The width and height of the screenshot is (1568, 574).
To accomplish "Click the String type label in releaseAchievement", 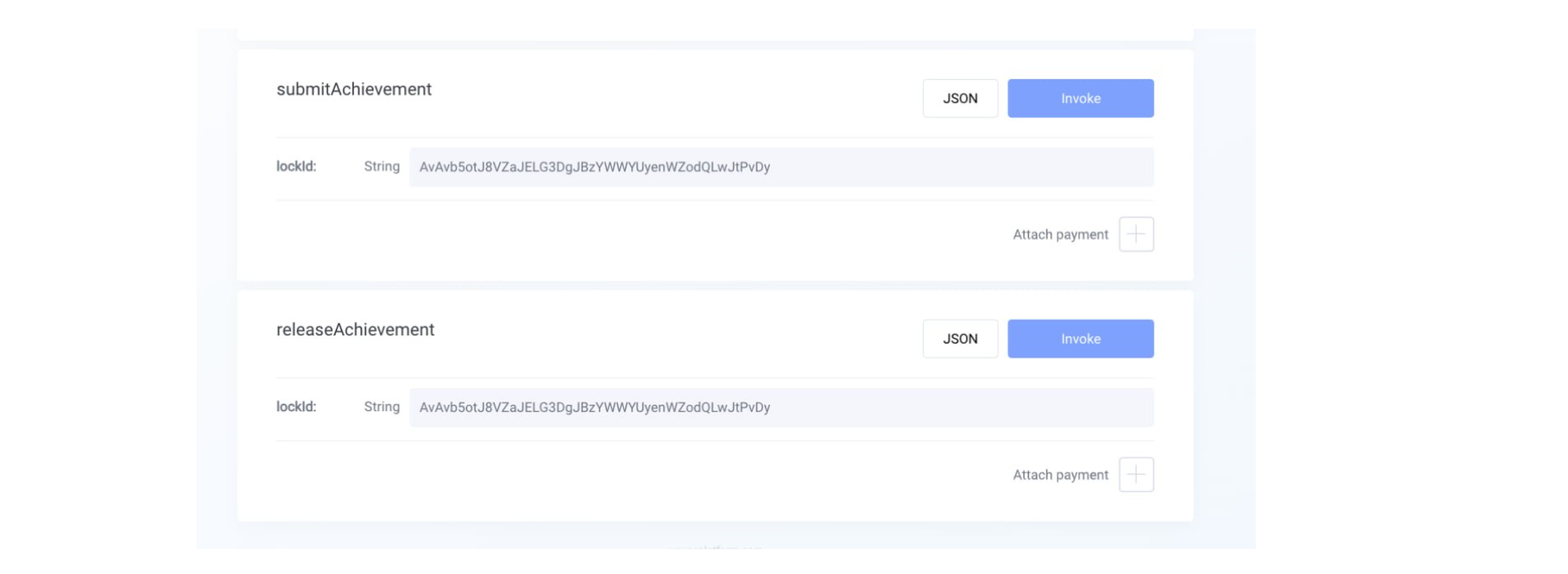I will tap(382, 406).
